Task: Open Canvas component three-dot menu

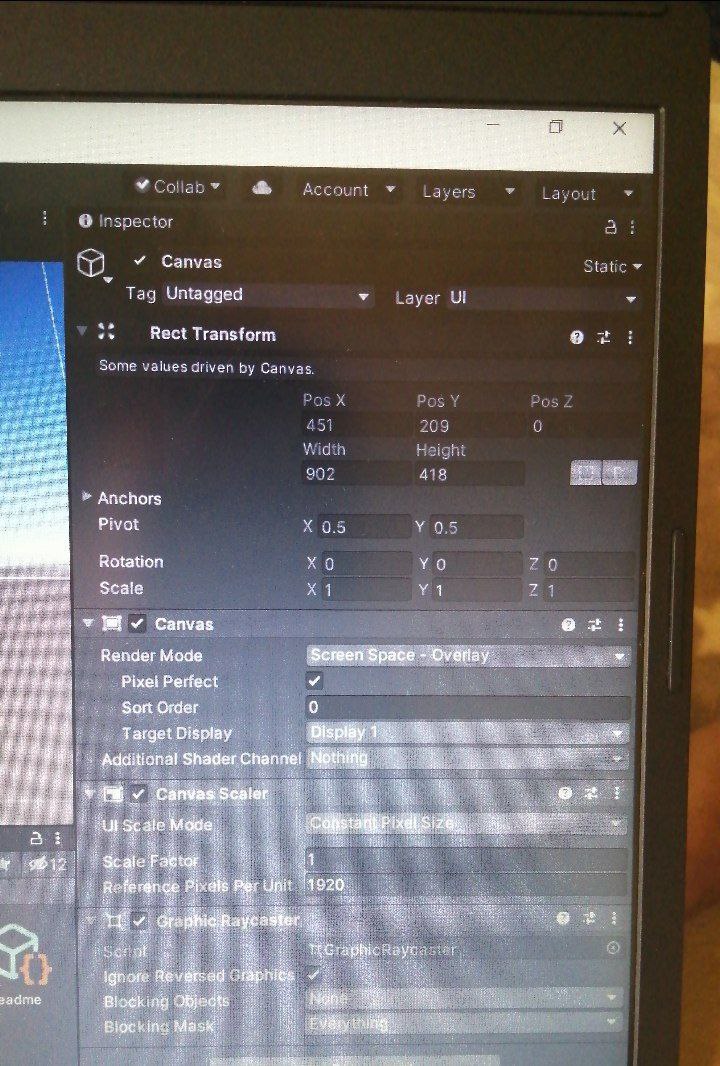Action: pyautogui.click(x=621, y=625)
